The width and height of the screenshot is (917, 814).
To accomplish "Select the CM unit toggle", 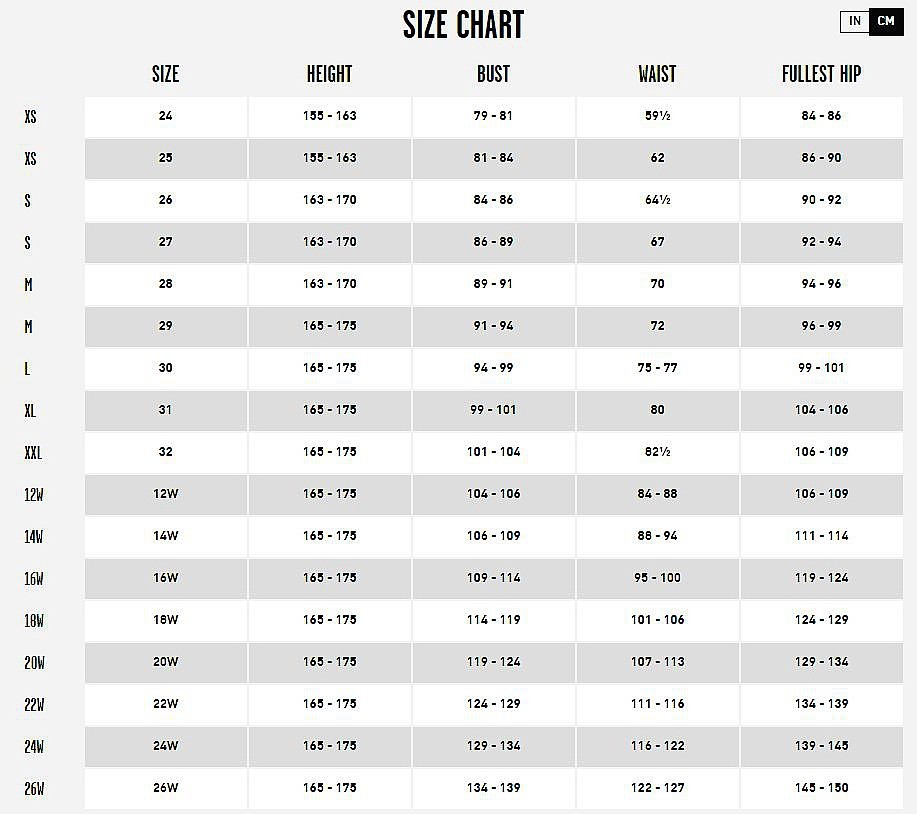I will [x=886, y=22].
